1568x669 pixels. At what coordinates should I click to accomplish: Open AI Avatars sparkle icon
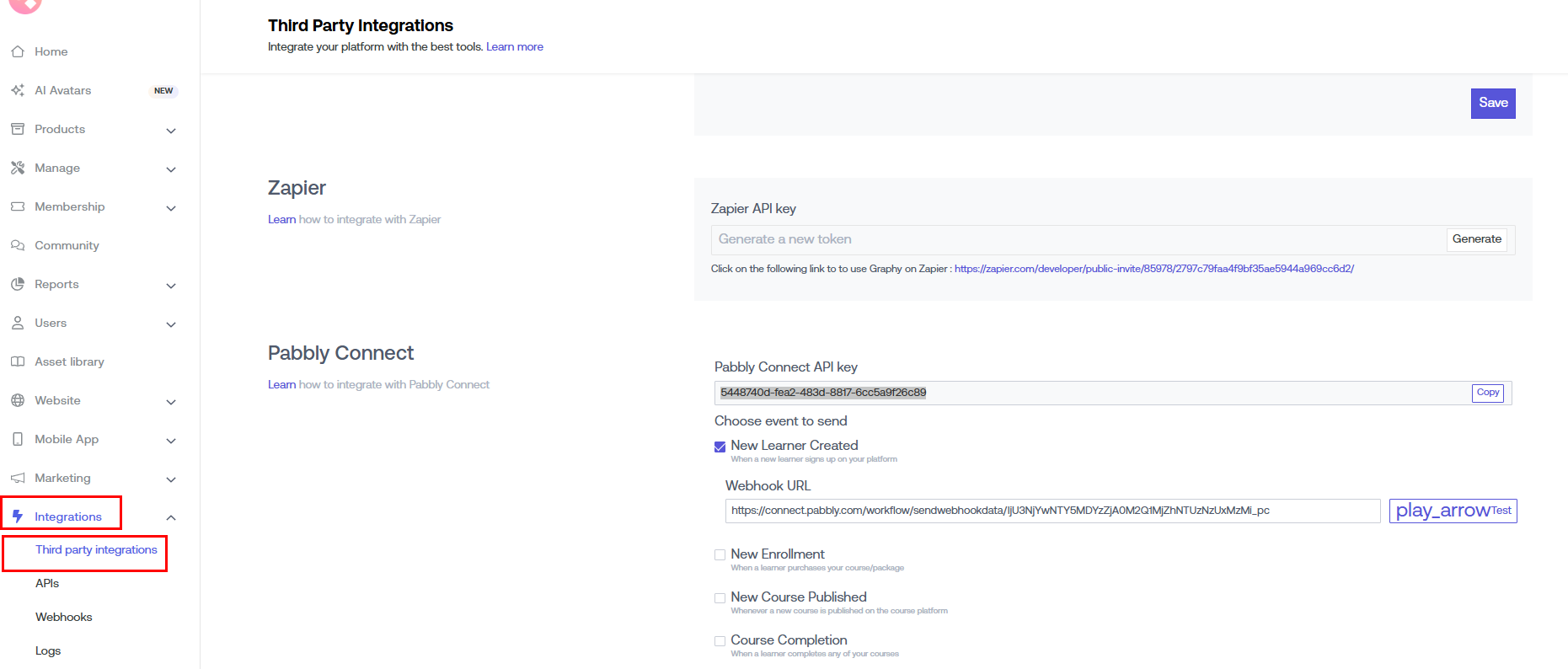pyautogui.click(x=18, y=90)
